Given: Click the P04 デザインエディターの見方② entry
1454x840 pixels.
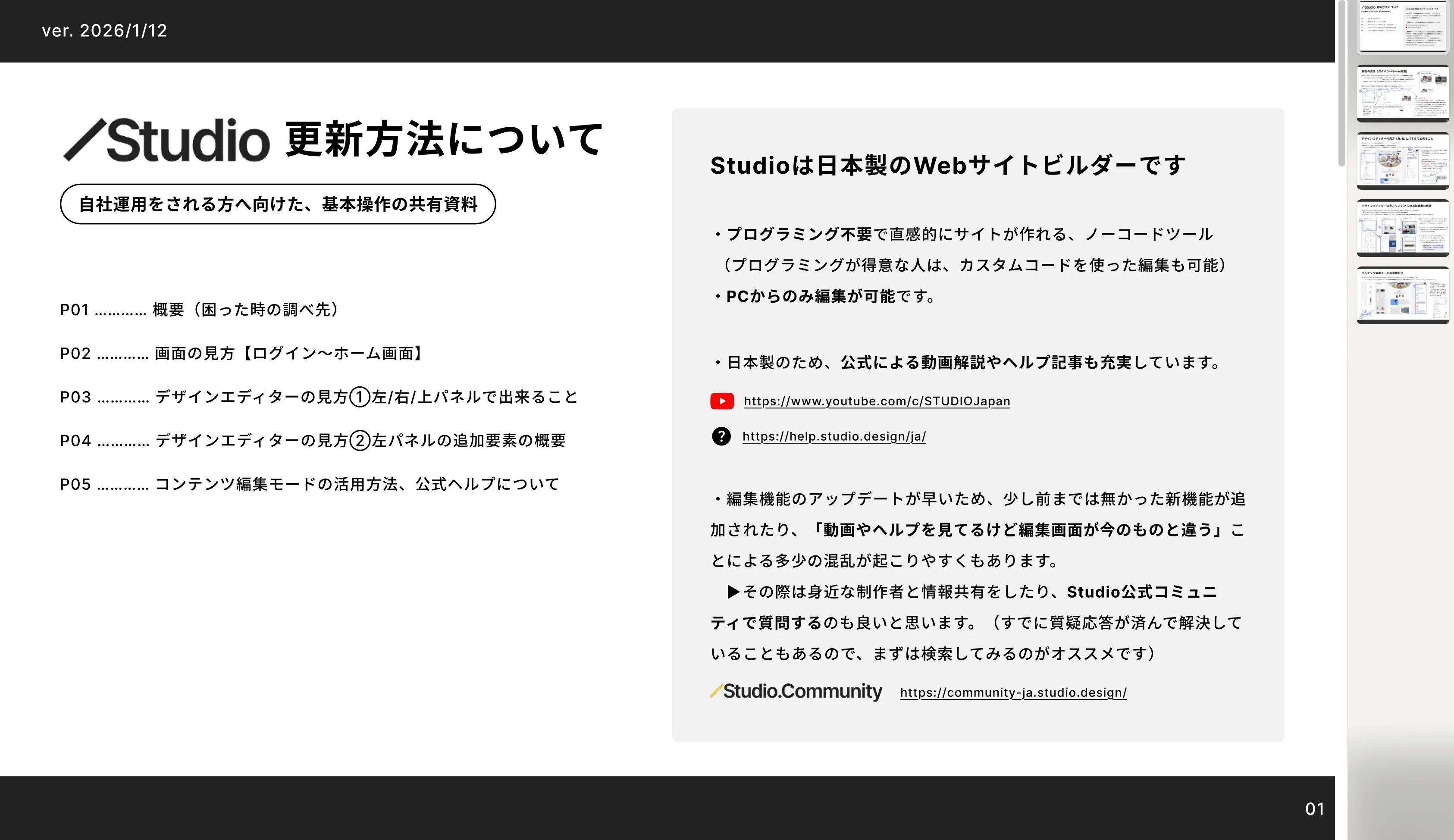Looking at the screenshot, I should (x=313, y=441).
